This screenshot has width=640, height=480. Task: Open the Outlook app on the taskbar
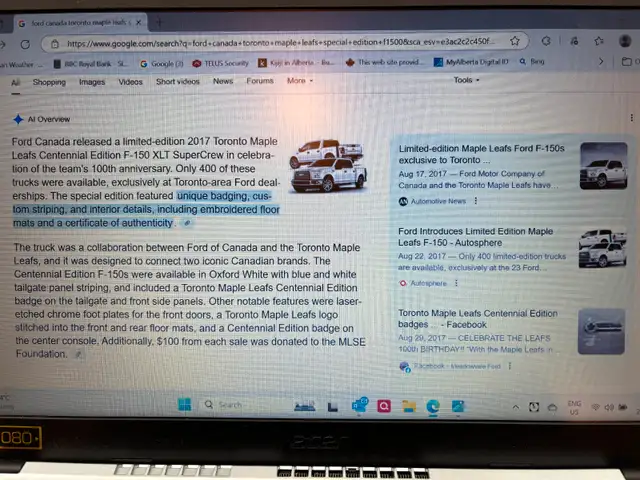pyautogui.click(x=360, y=406)
